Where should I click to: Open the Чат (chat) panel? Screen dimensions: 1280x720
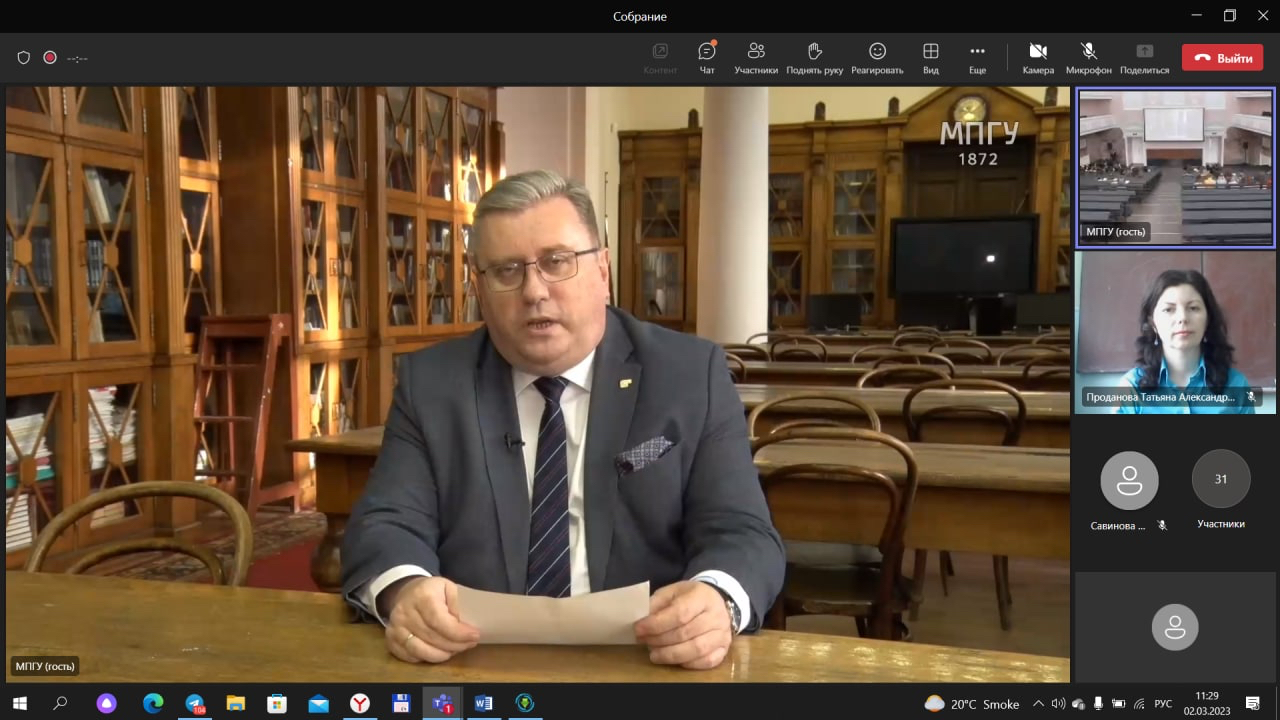click(707, 57)
